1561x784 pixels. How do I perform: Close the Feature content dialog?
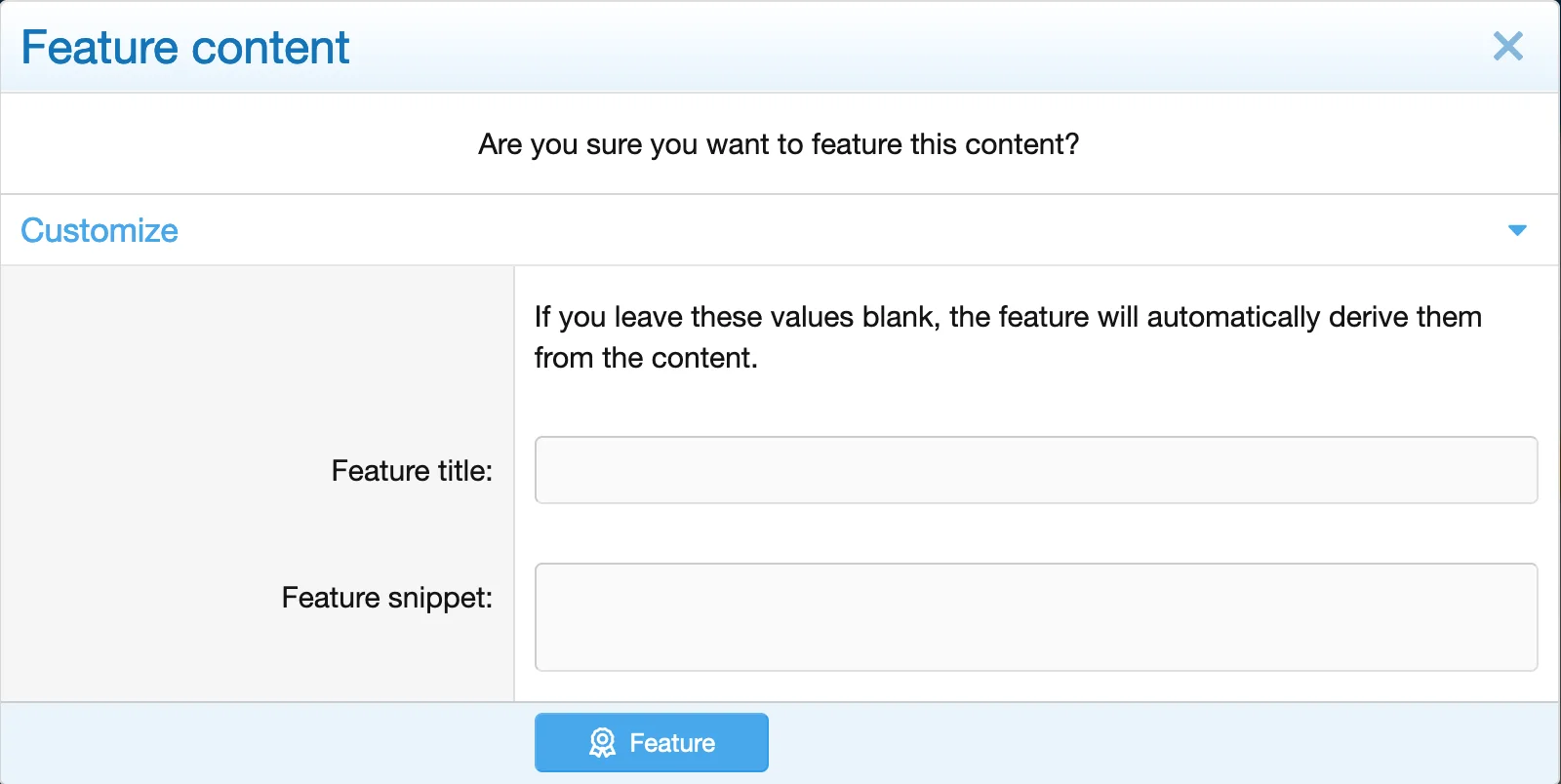point(1507,46)
